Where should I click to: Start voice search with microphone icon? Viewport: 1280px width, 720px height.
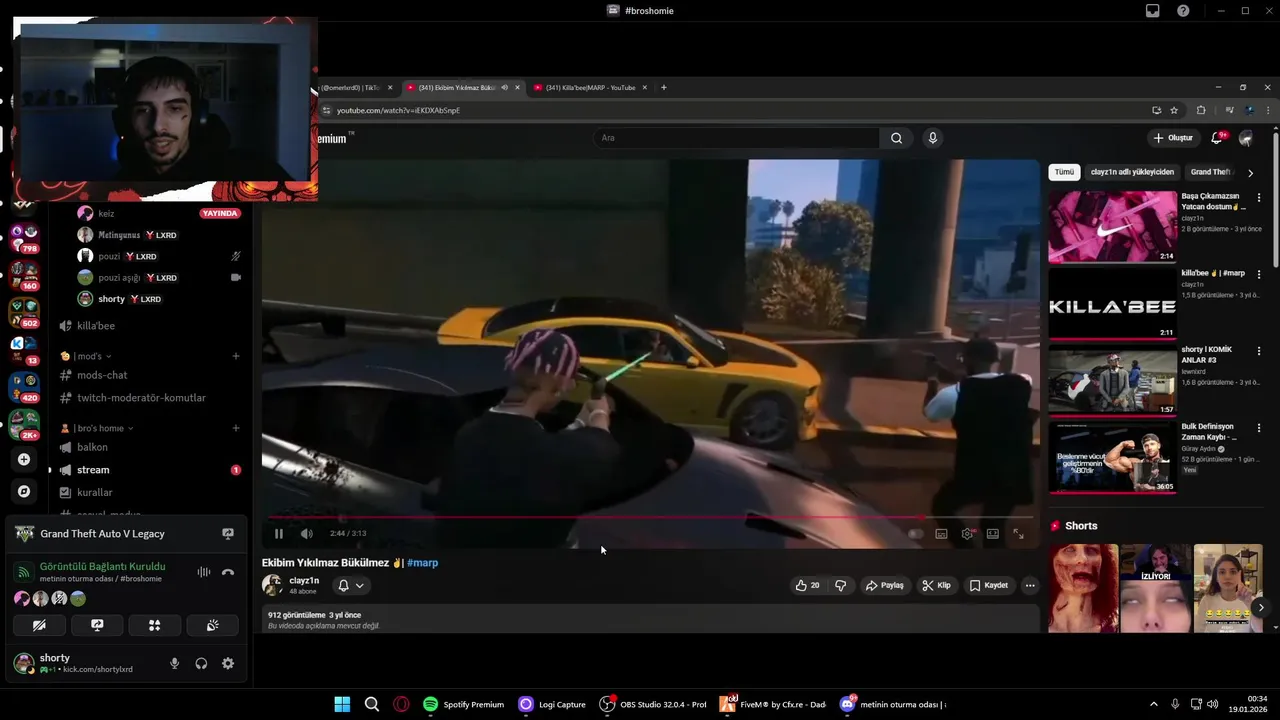tap(933, 138)
